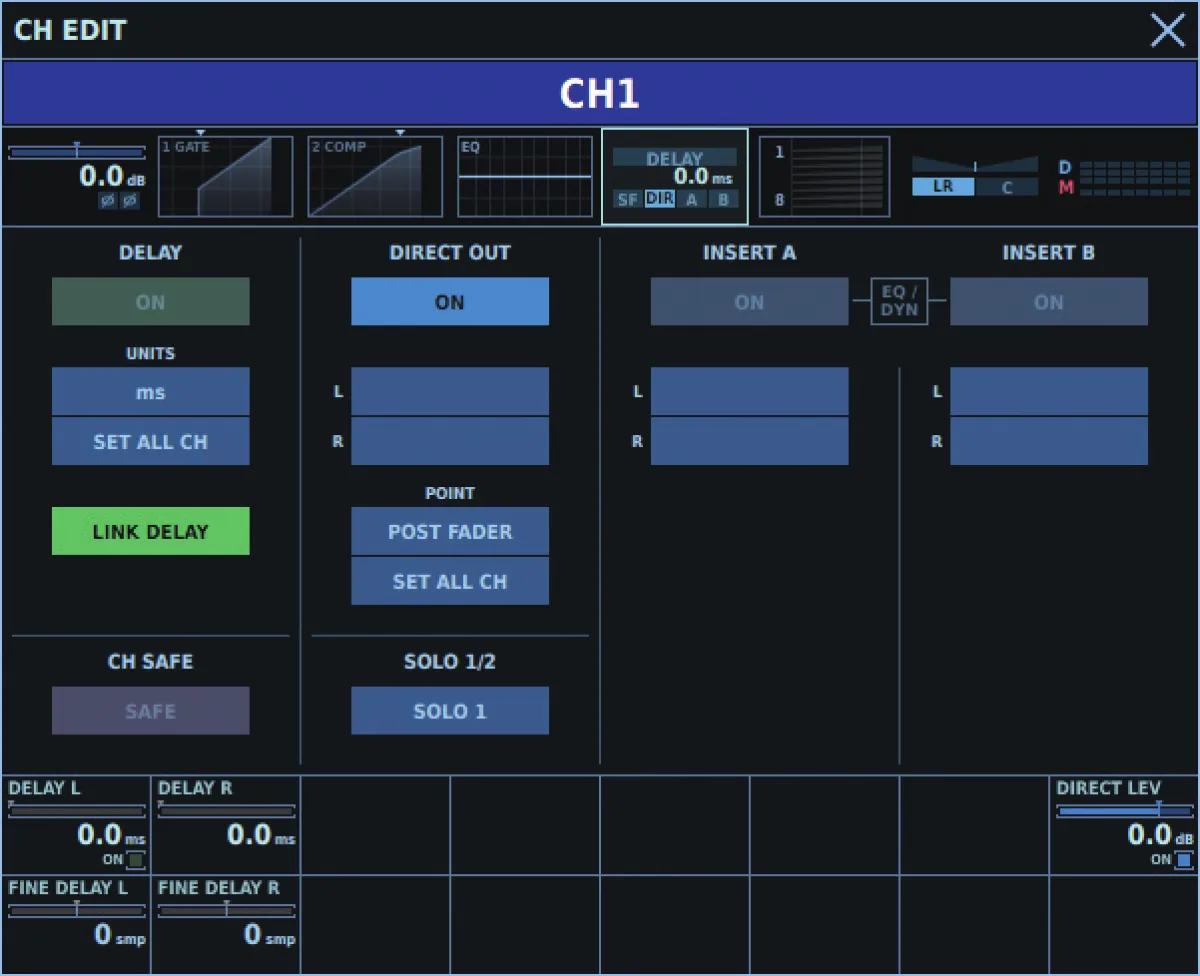Viewport: 1200px width, 976px height.
Task: Select the DELAY L parameter slider
Action: click(x=76, y=811)
